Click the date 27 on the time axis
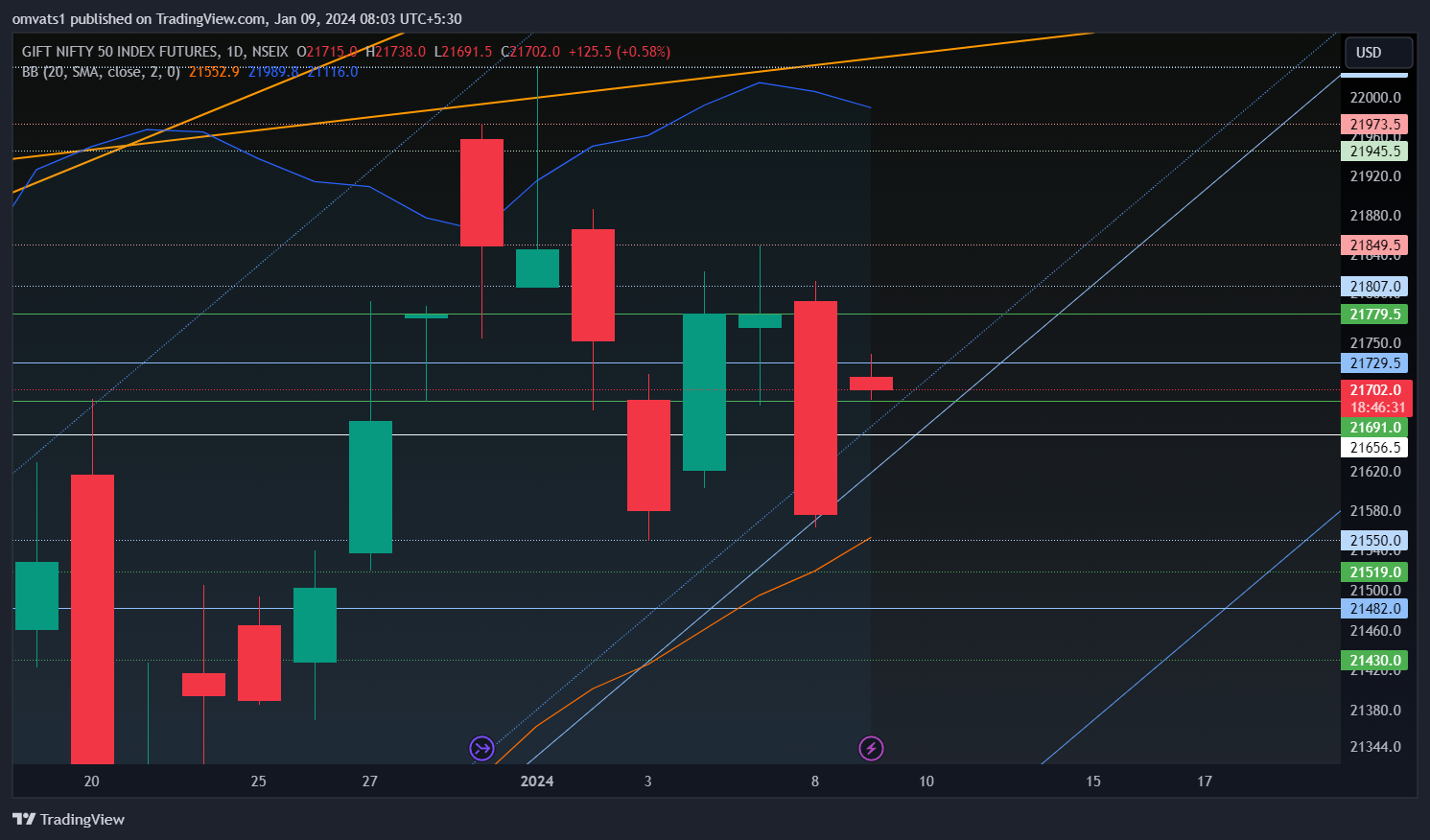This screenshot has width=1430, height=840. [x=370, y=782]
